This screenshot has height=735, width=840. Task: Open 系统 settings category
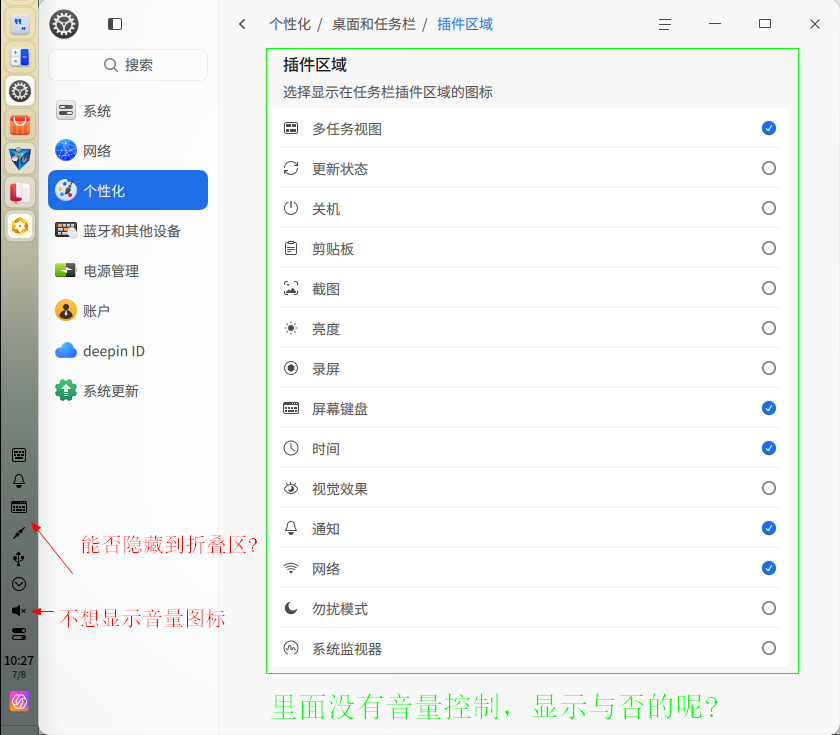pyautogui.click(x=128, y=111)
